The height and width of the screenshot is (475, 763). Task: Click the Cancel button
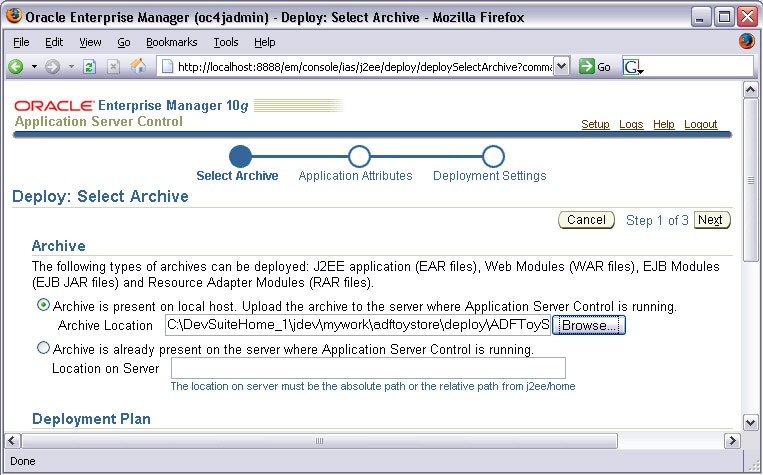(x=586, y=220)
